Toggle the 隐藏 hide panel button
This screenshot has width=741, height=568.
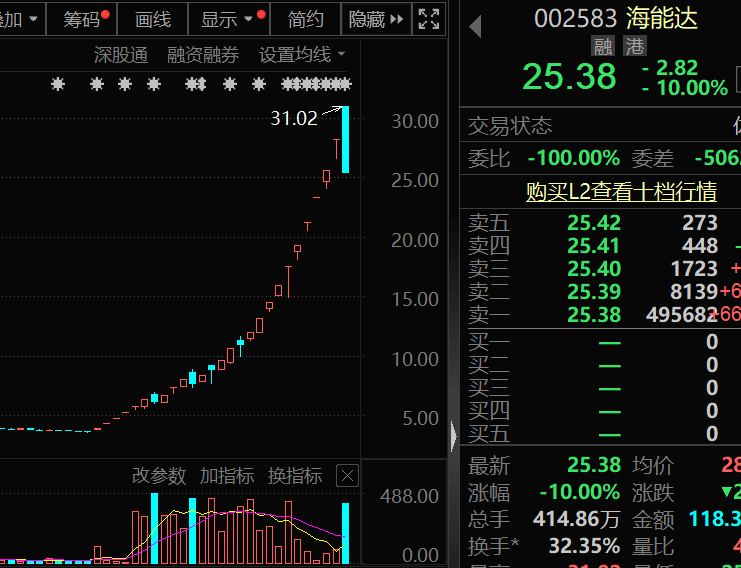point(374,19)
